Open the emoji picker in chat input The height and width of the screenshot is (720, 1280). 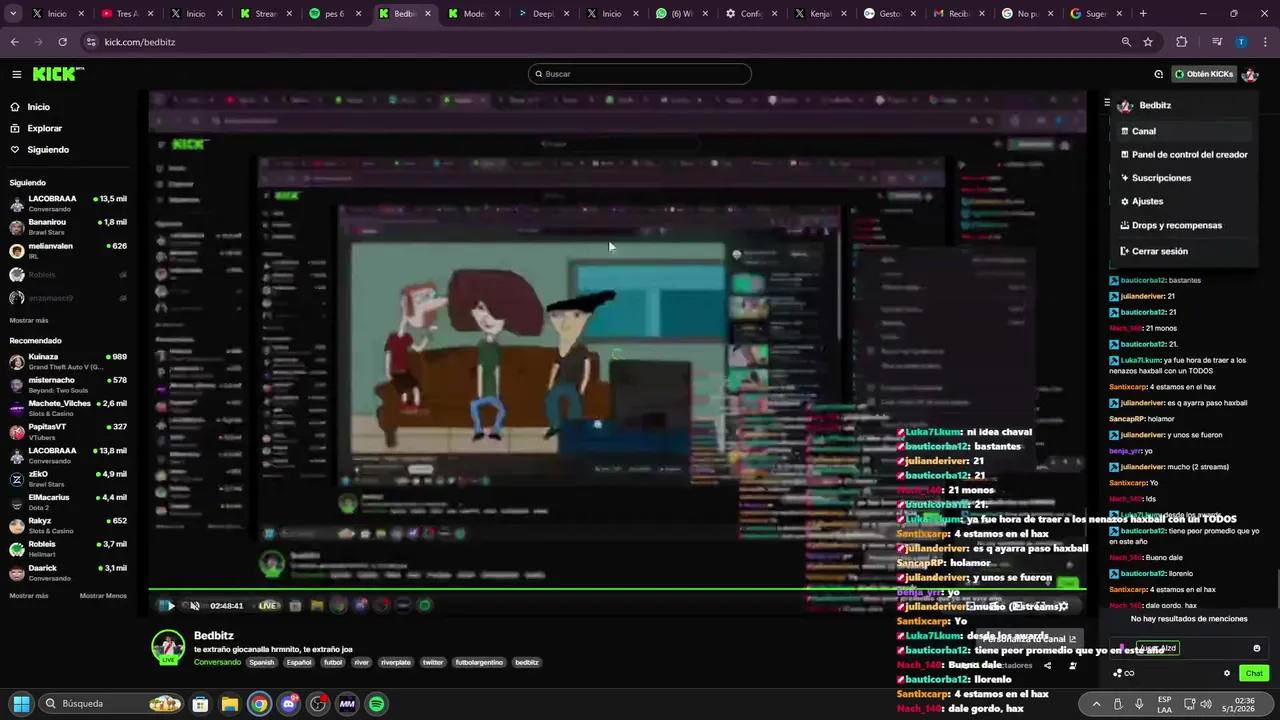1257,648
